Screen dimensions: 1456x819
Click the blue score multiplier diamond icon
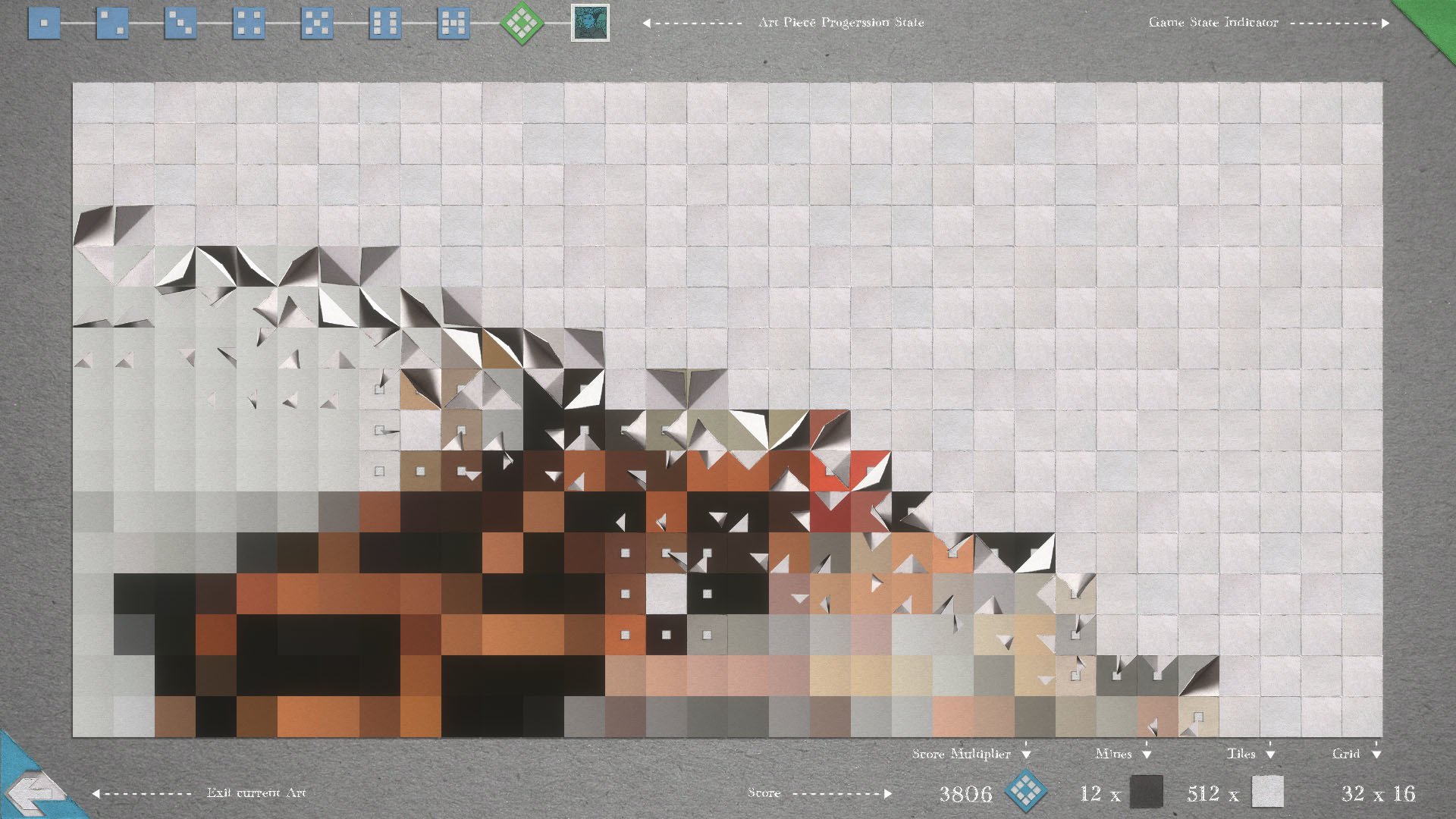coord(1025,791)
